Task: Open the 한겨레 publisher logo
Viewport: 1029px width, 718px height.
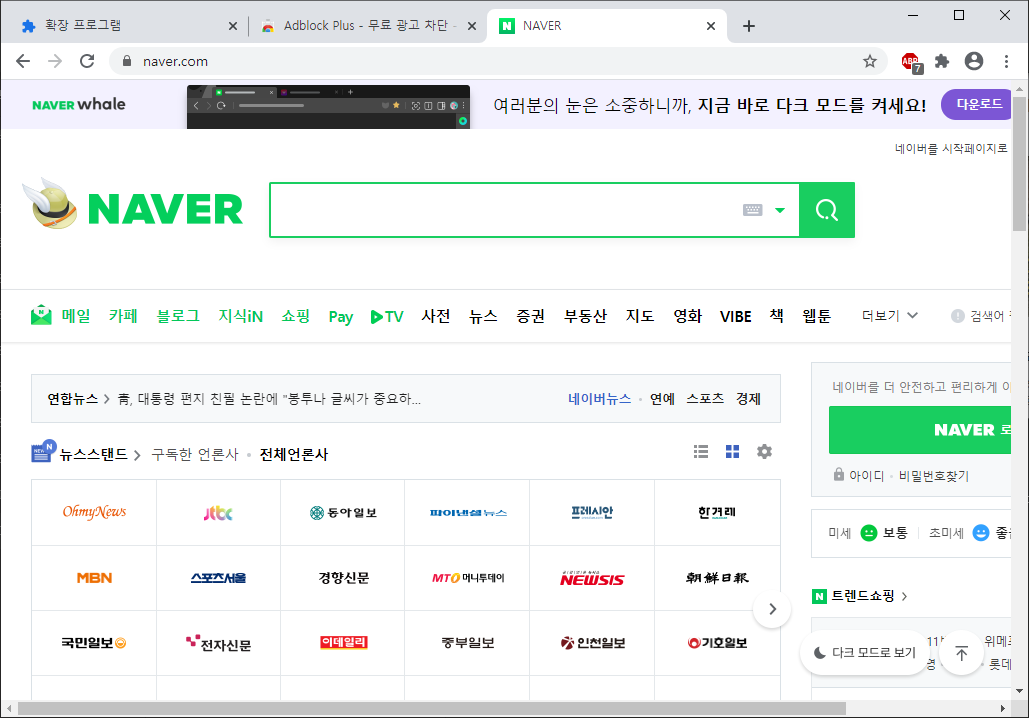Action: 717,513
